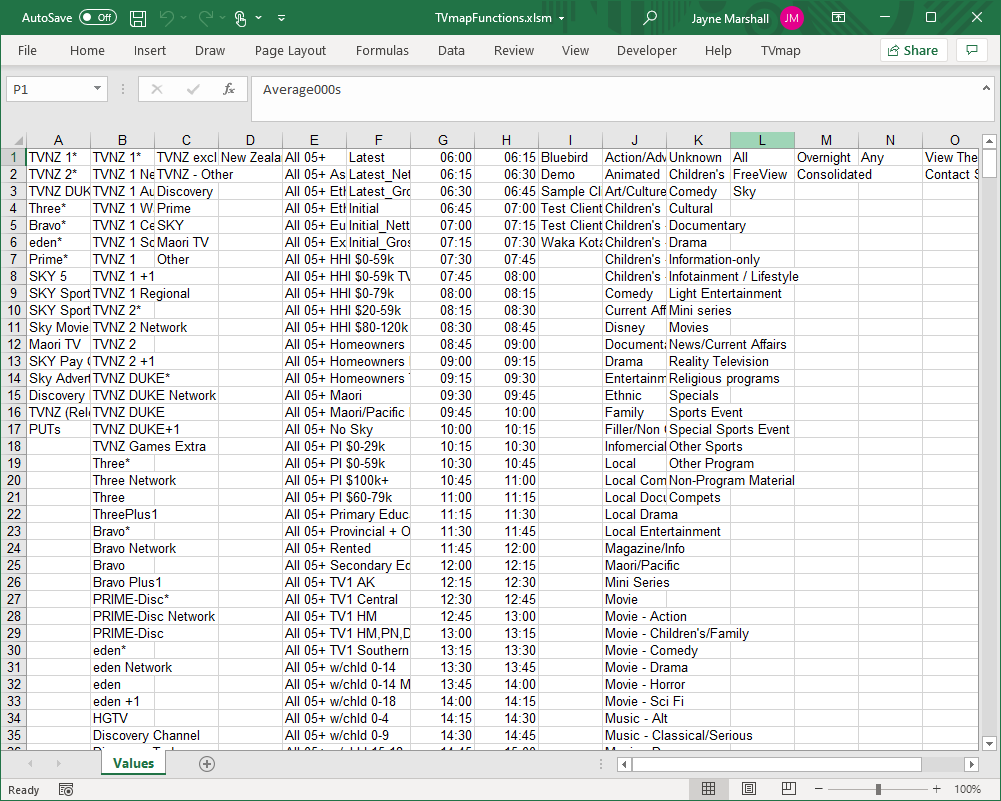Viewport: 1001px width, 801px height.
Task: Open the Formulas ribbon tab
Action: (x=382, y=50)
